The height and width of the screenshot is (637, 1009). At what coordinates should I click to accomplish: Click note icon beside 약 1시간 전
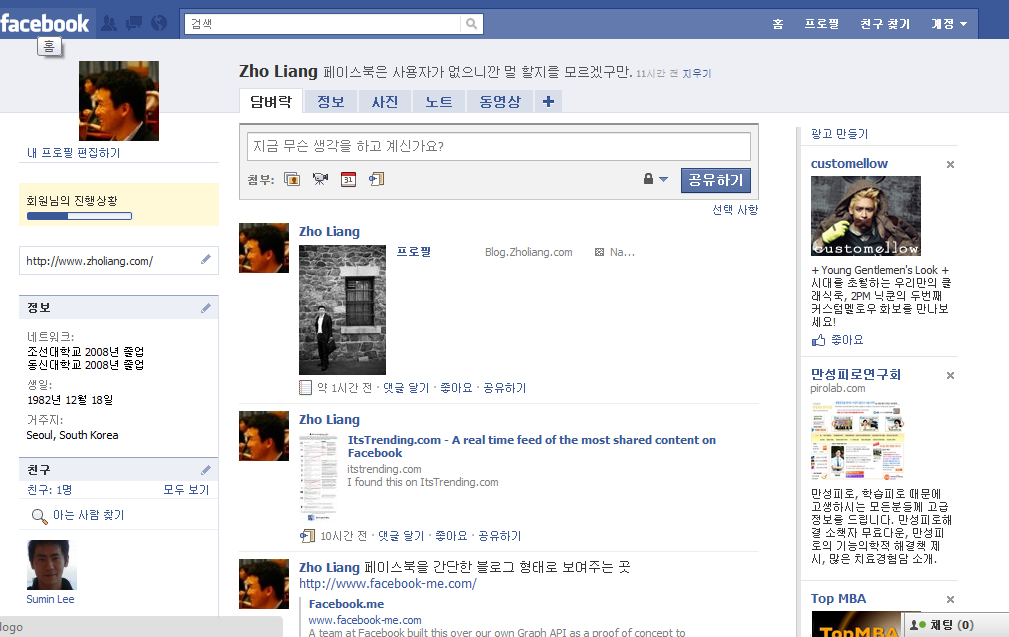point(306,388)
